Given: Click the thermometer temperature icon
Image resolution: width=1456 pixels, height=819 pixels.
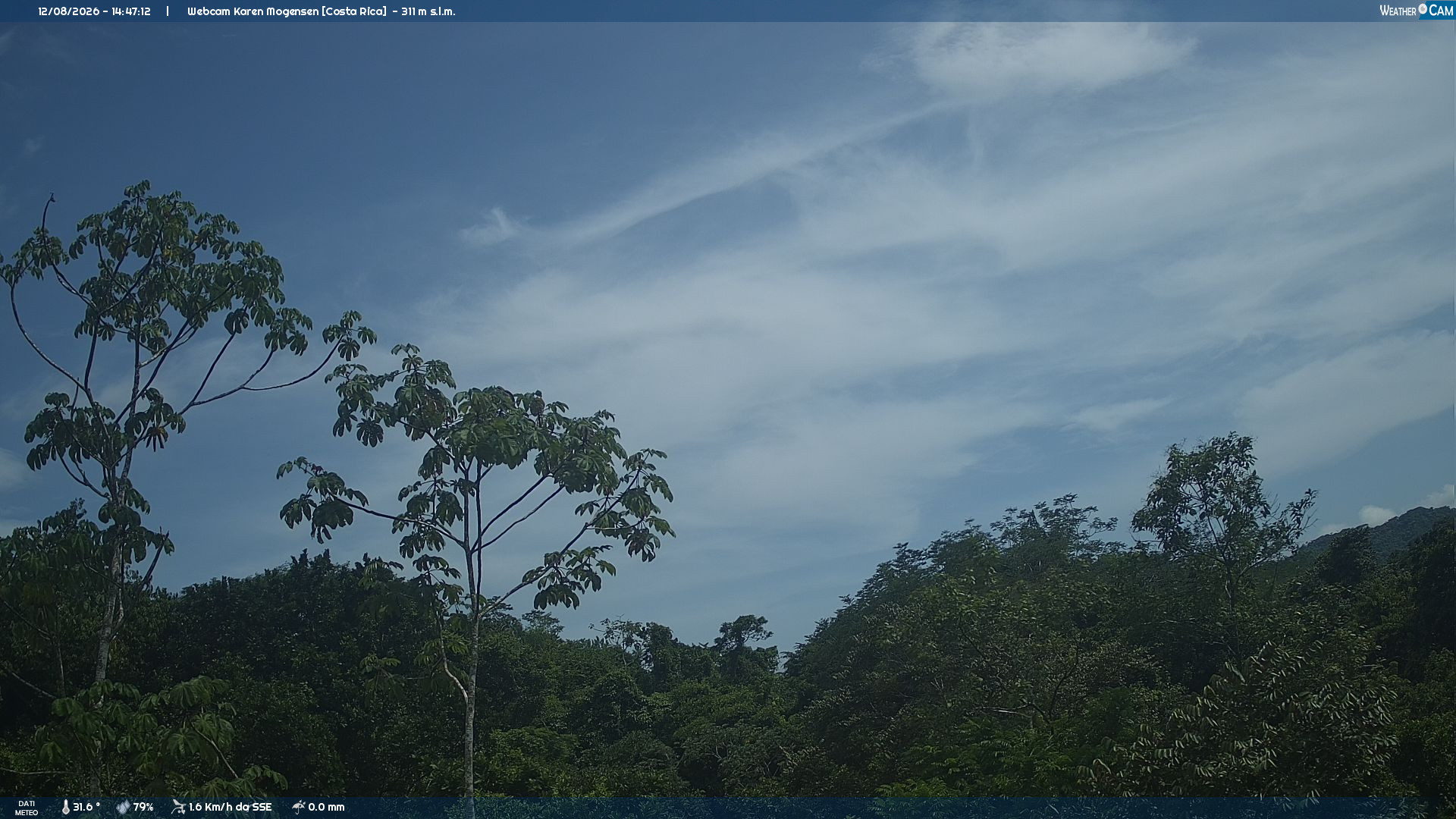Looking at the screenshot, I should (x=65, y=807).
